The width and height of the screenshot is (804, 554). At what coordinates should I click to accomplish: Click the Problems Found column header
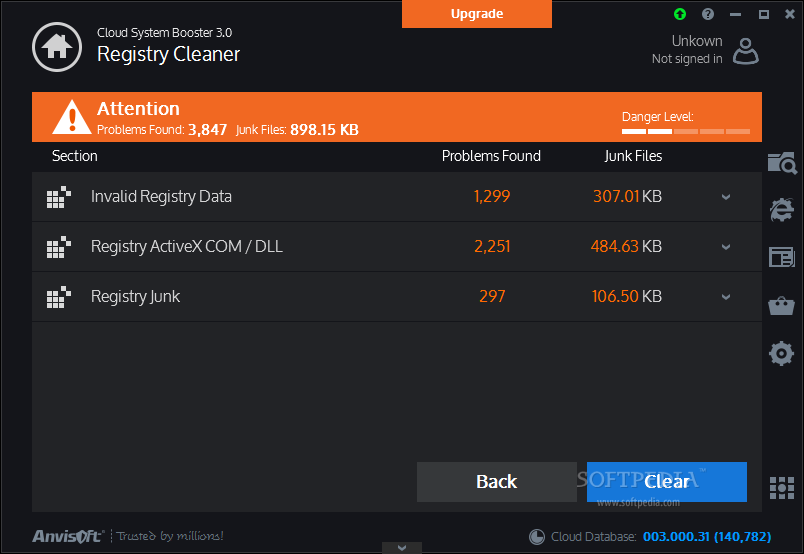[x=491, y=156]
